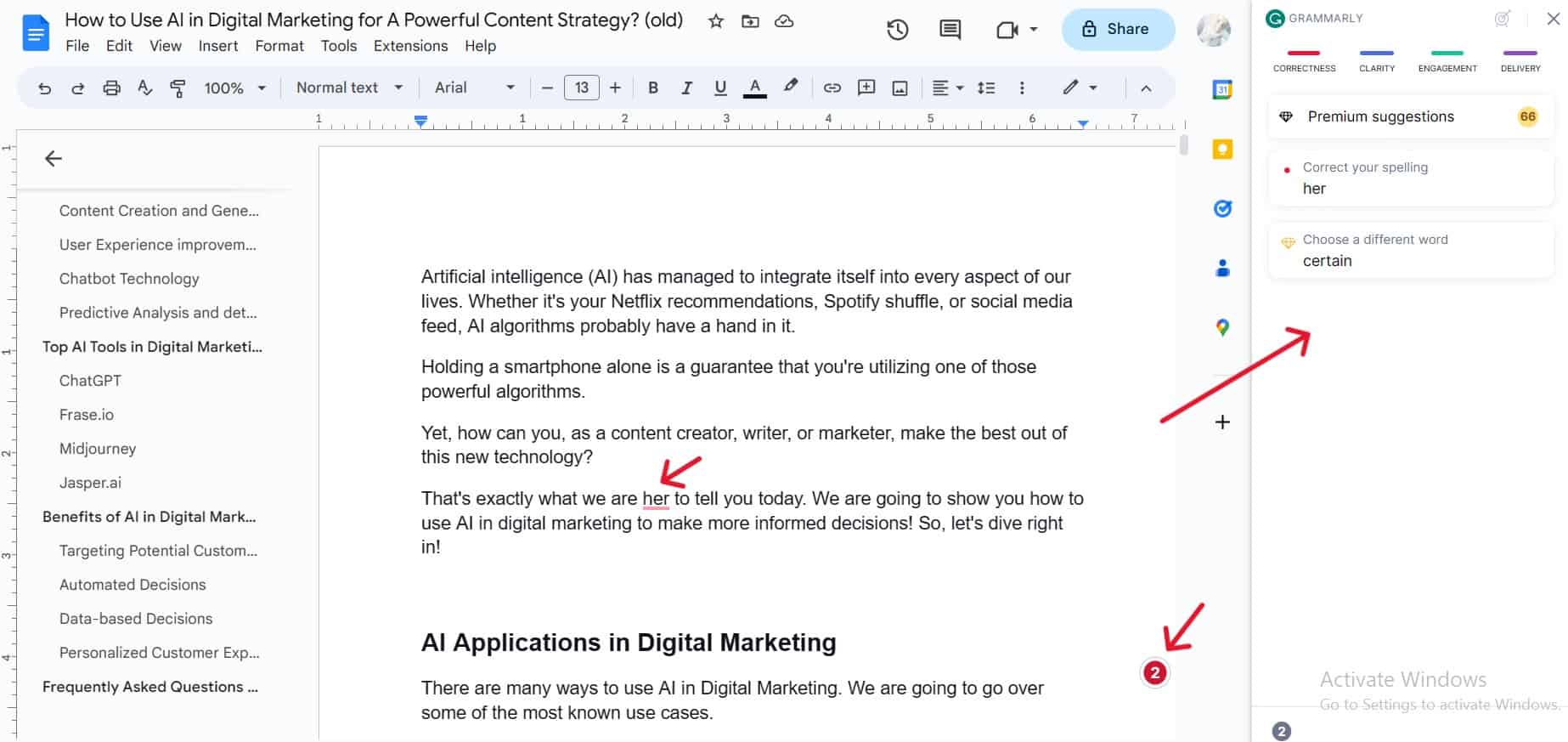This screenshot has height=742, width=1568.
Task: Open the comment history icon
Action: [950, 30]
